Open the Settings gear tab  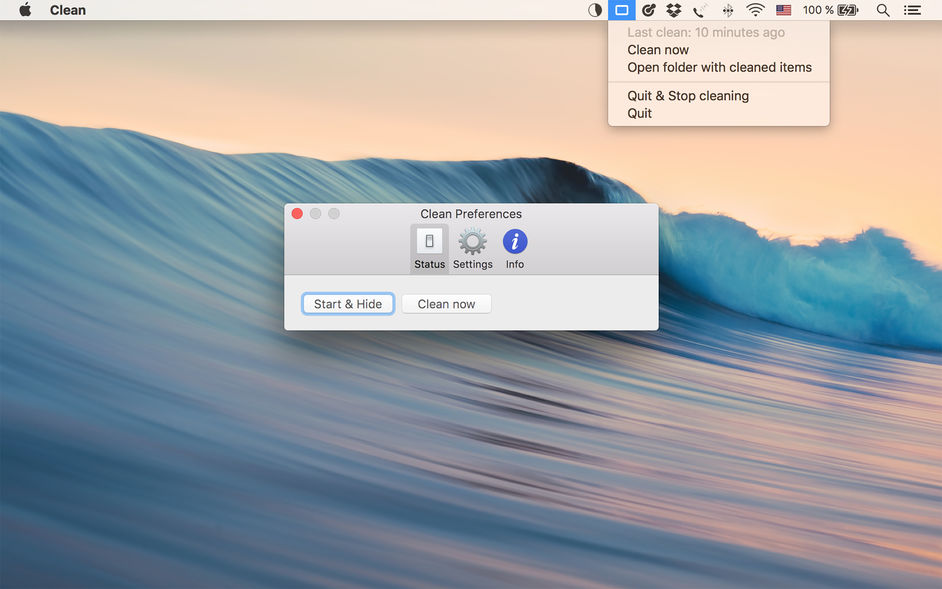(472, 249)
